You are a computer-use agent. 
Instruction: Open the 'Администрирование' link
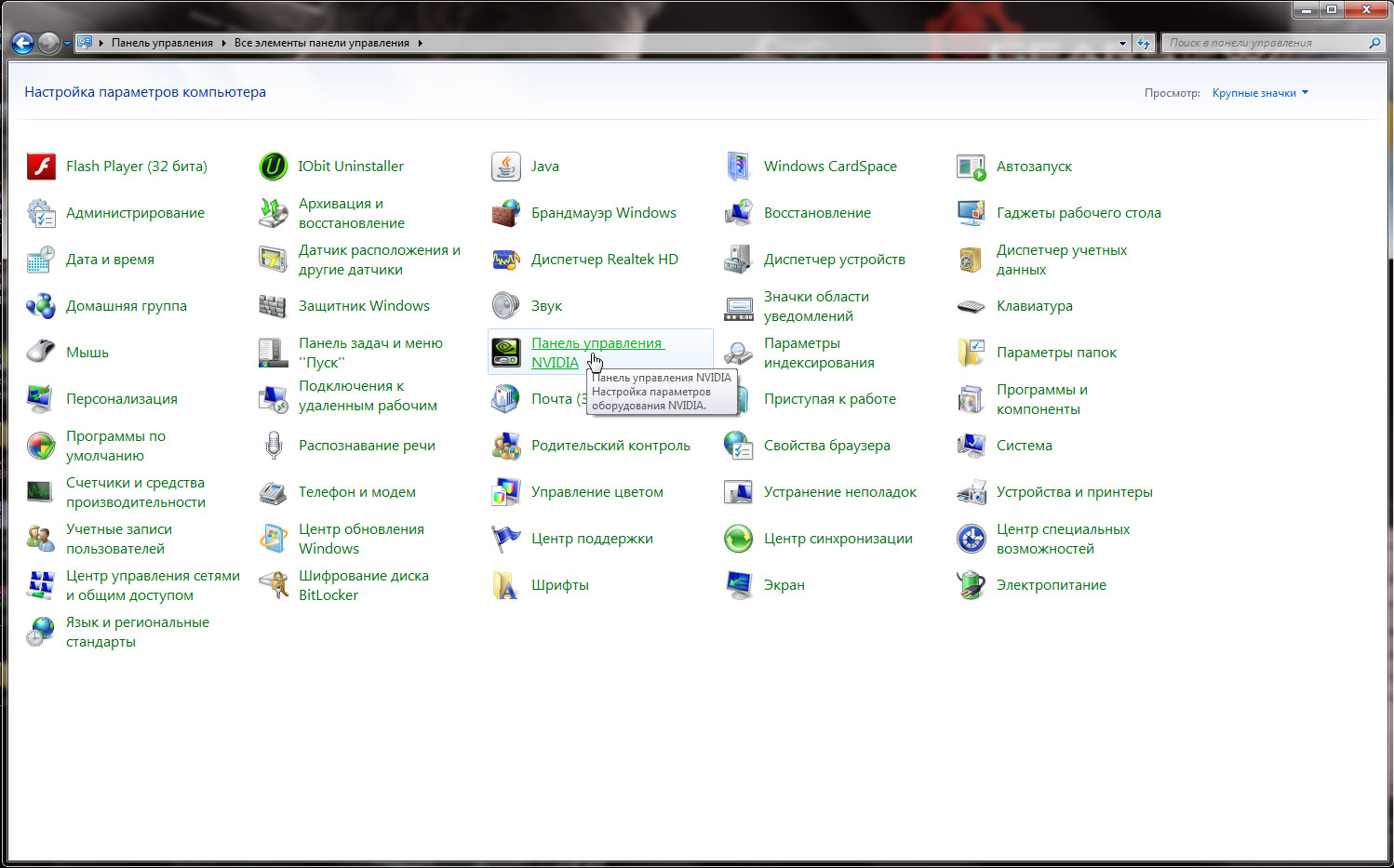tap(135, 213)
